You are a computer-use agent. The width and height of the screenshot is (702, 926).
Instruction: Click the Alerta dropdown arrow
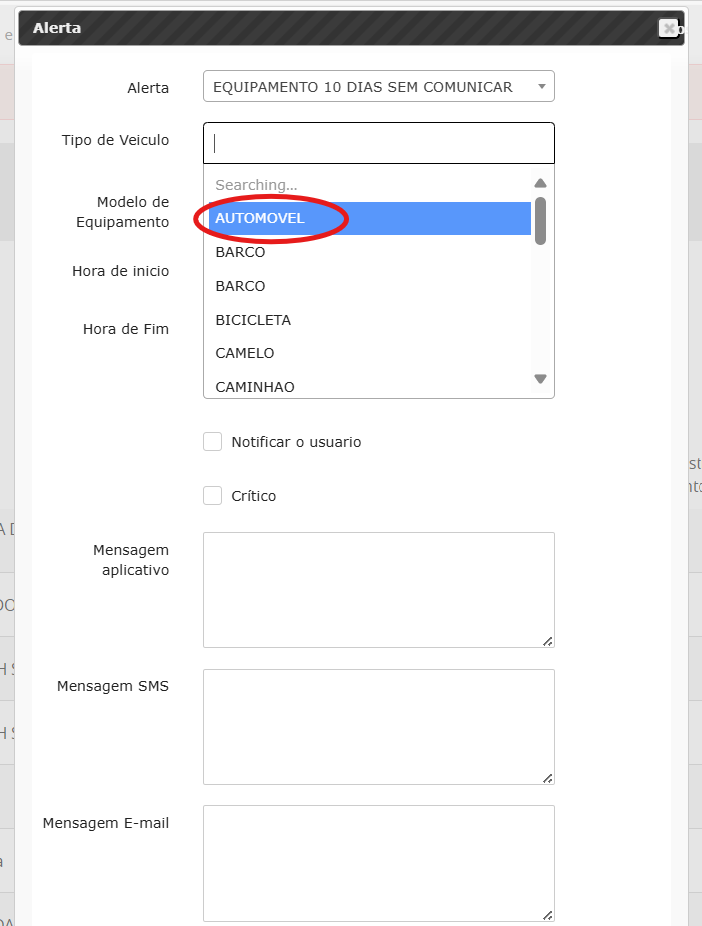(x=541, y=86)
